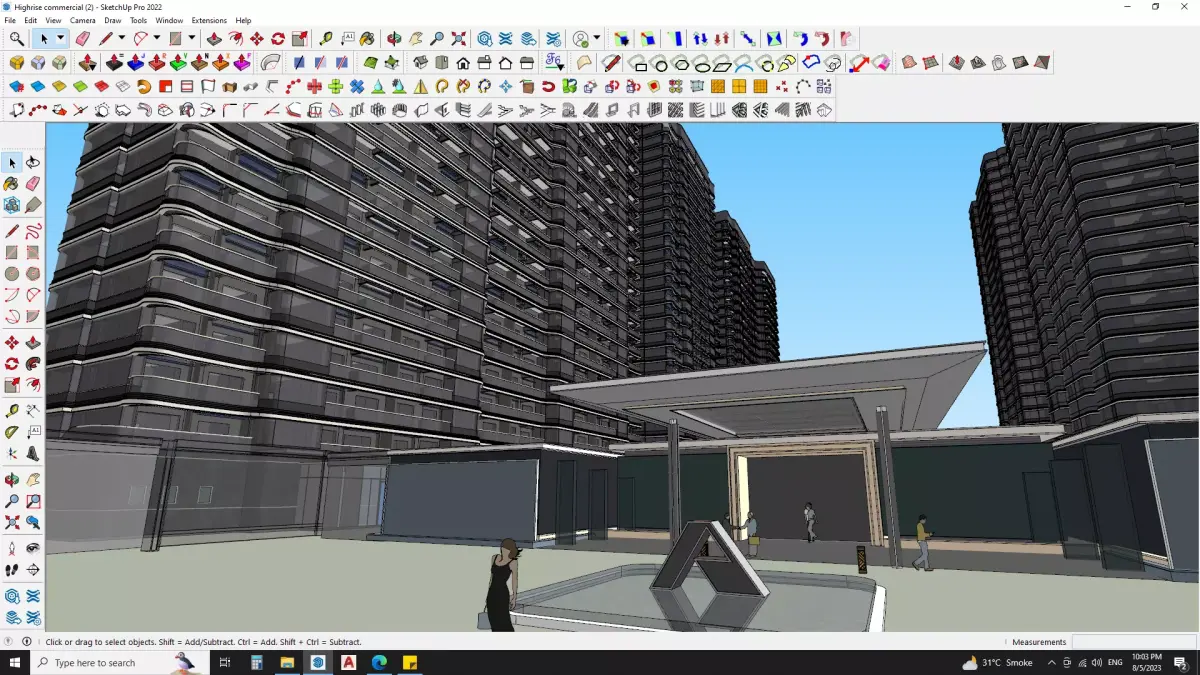
Task: Pick the Tape Measure tool in top toolbar
Action: [326, 39]
